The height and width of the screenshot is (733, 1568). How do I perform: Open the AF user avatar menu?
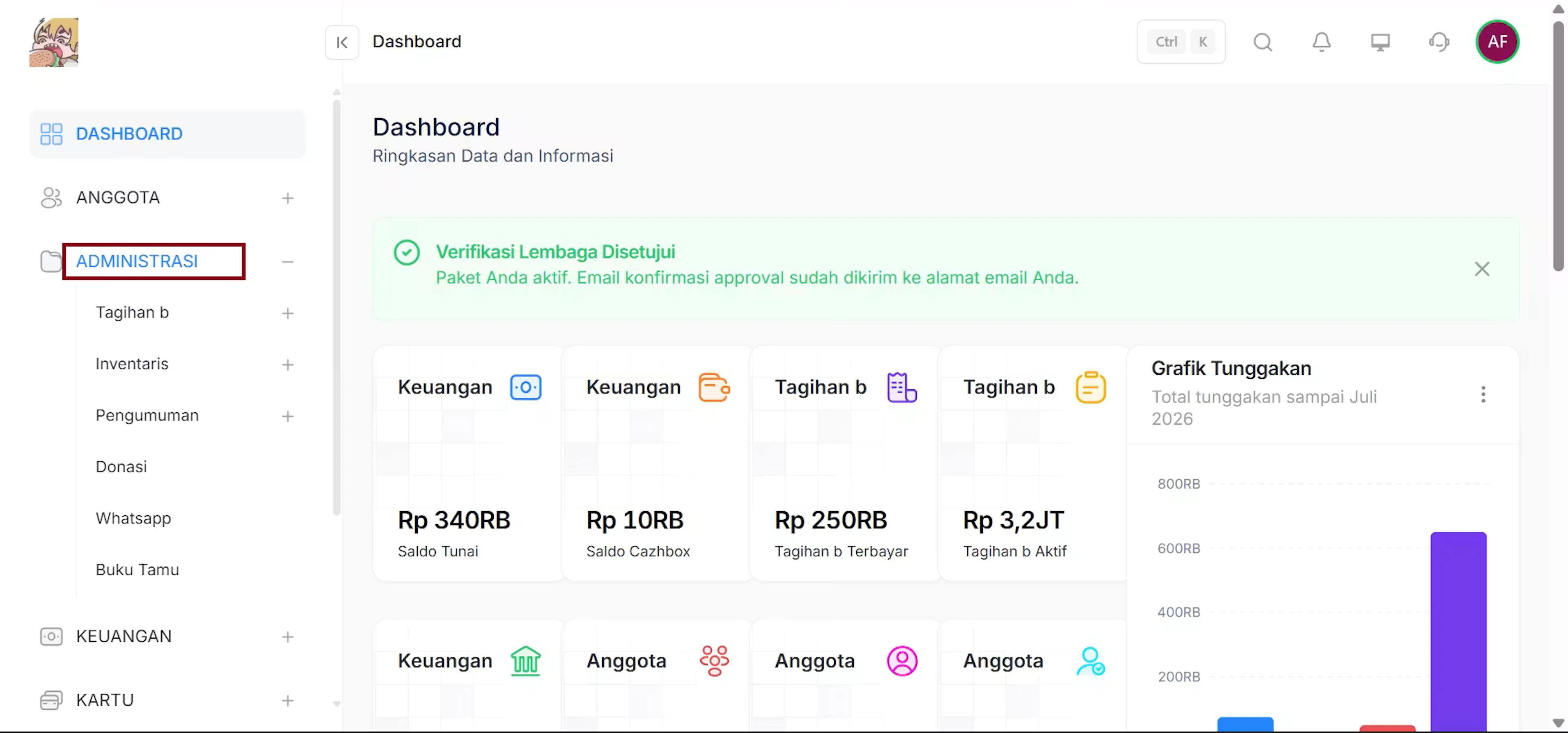[x=1497, y=42]
